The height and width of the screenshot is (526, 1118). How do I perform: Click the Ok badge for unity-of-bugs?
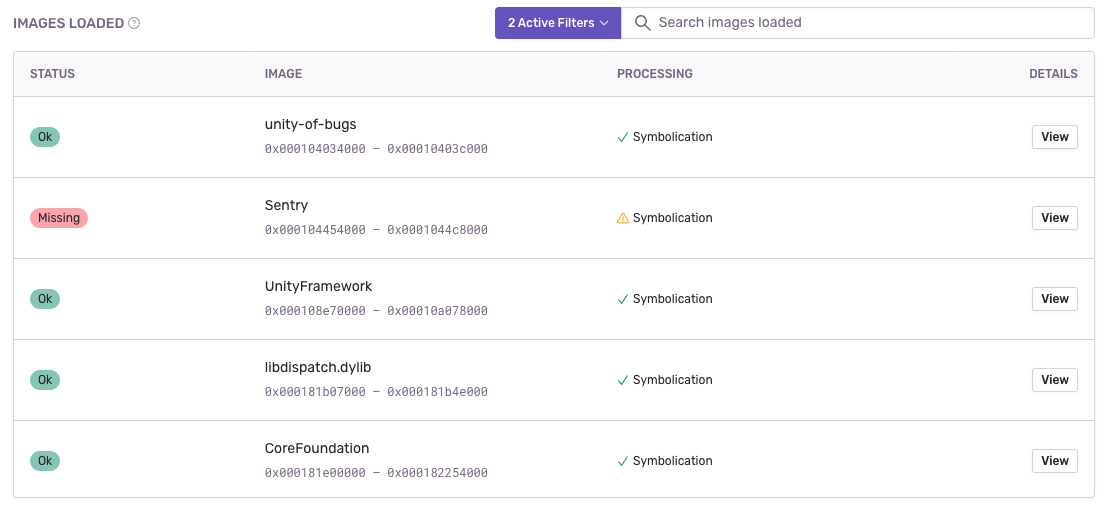[45, 137]
